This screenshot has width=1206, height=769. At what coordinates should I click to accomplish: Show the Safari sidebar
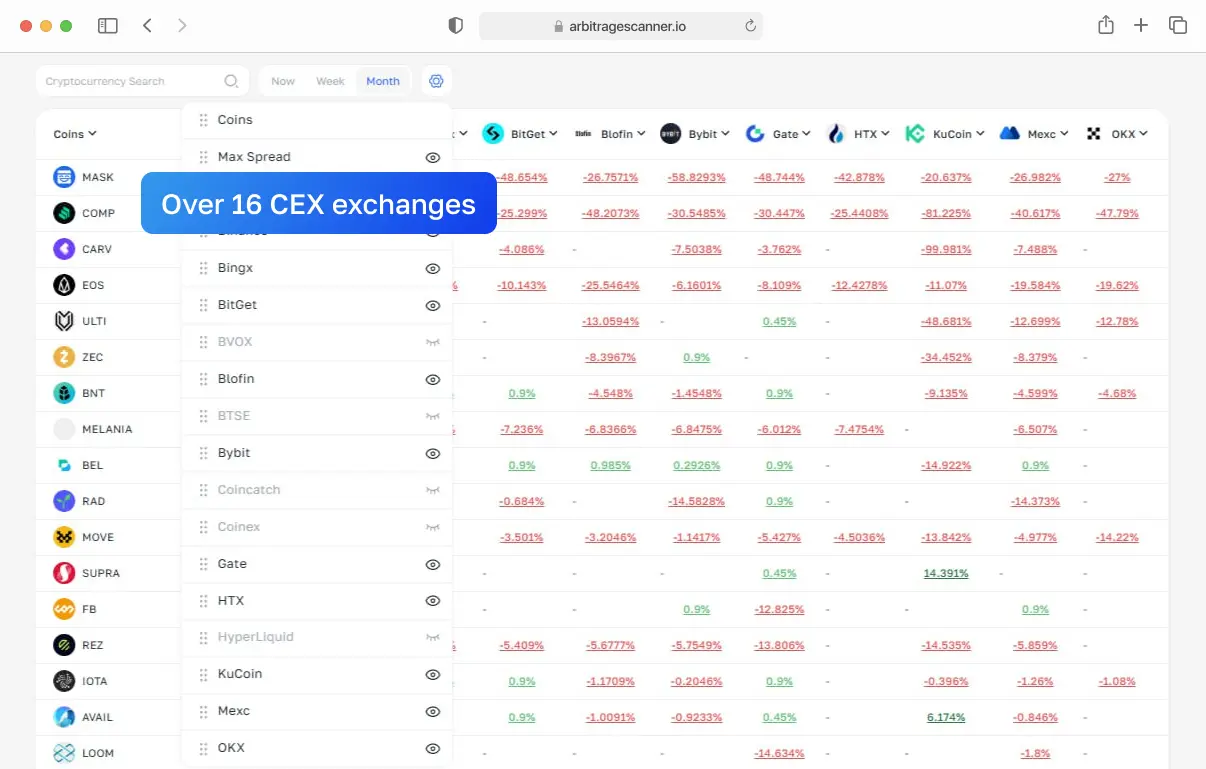(108, 26)
